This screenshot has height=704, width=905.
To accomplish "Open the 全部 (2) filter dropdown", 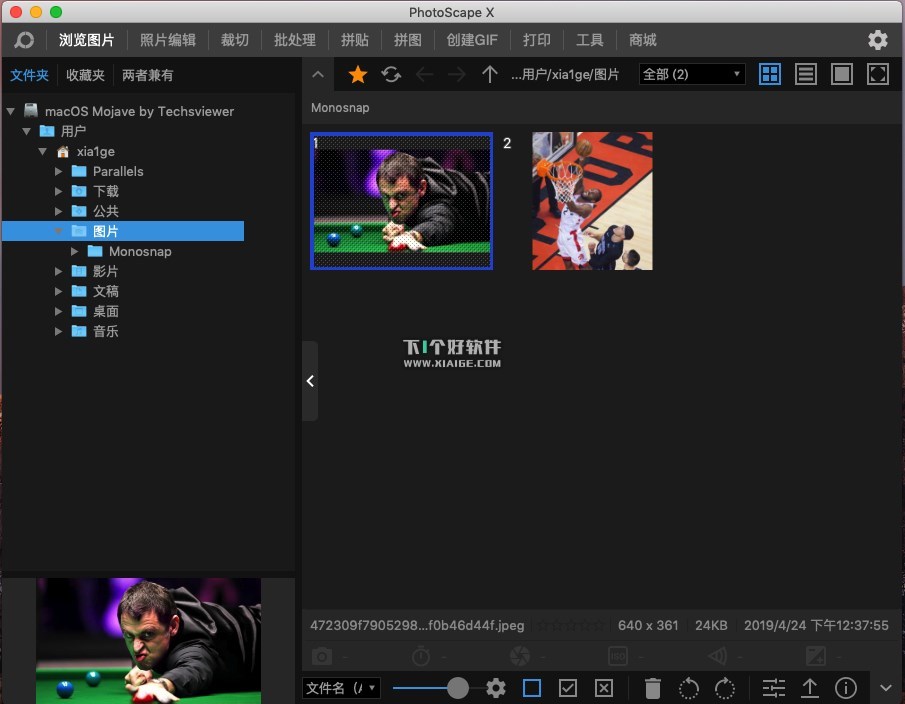I will pos(692,75).
